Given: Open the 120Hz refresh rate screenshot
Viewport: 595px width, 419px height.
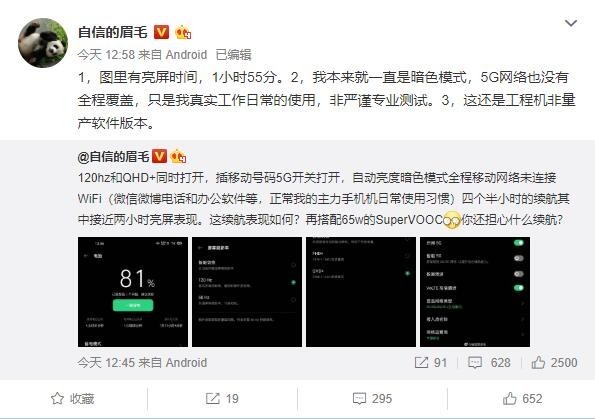Looking at the screenshot, I should (247, 292).
